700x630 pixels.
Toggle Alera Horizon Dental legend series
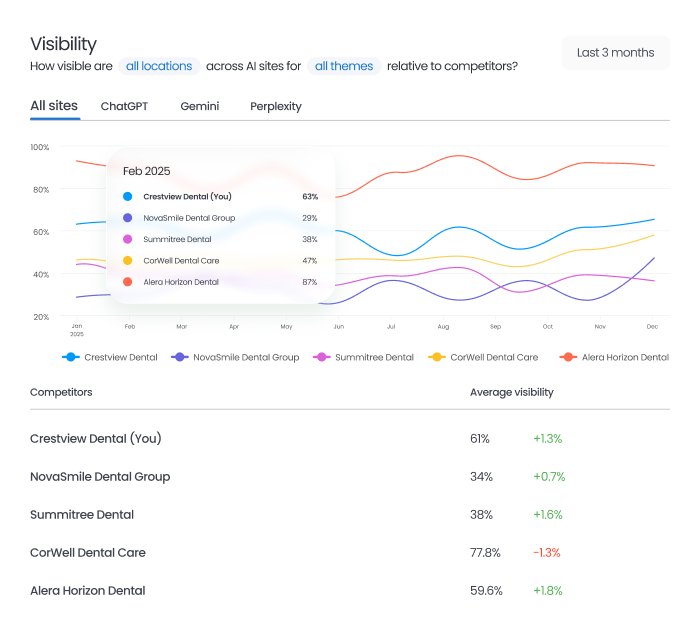[614, 357]
